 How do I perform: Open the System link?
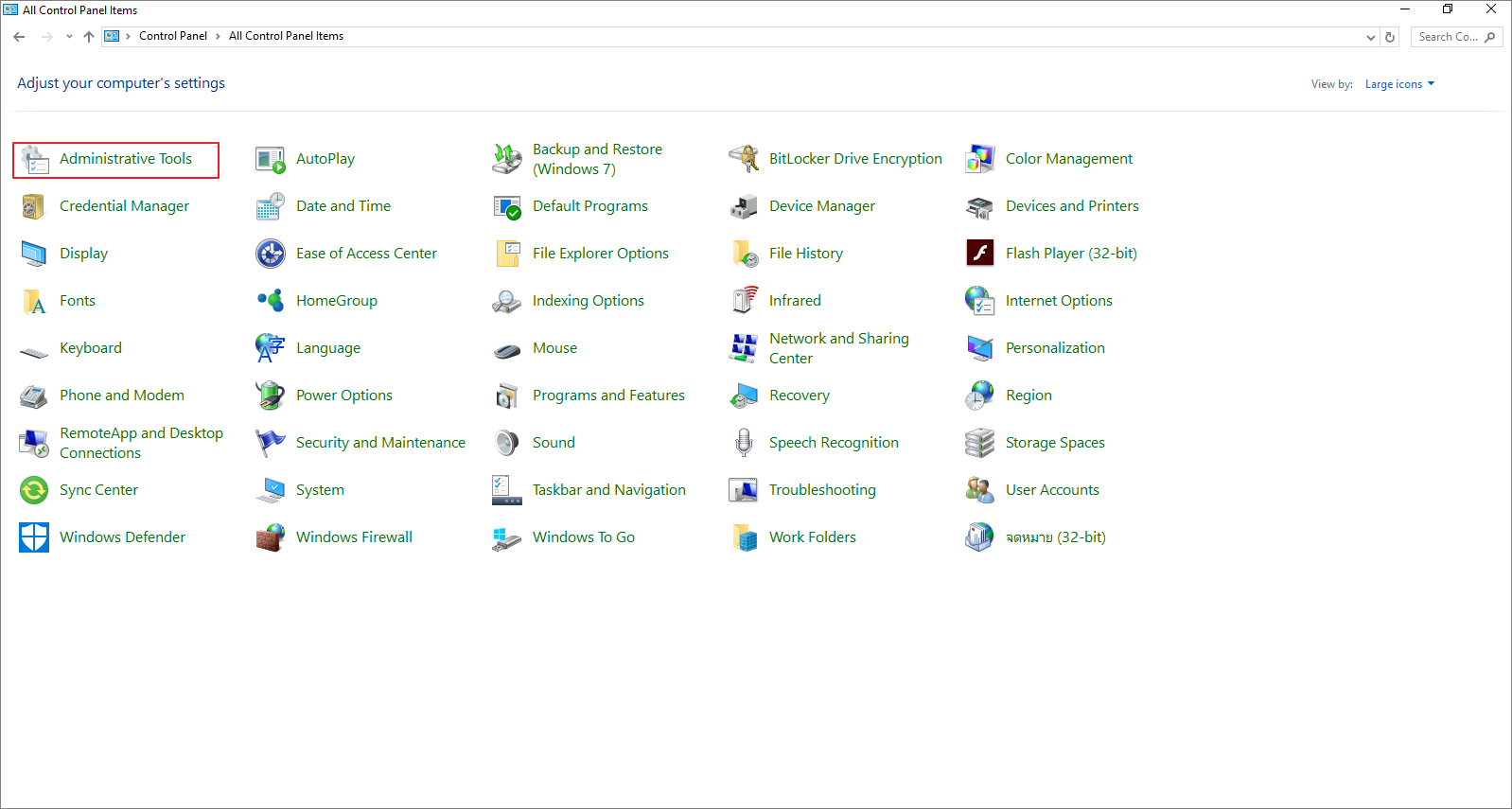click(320, 490)
